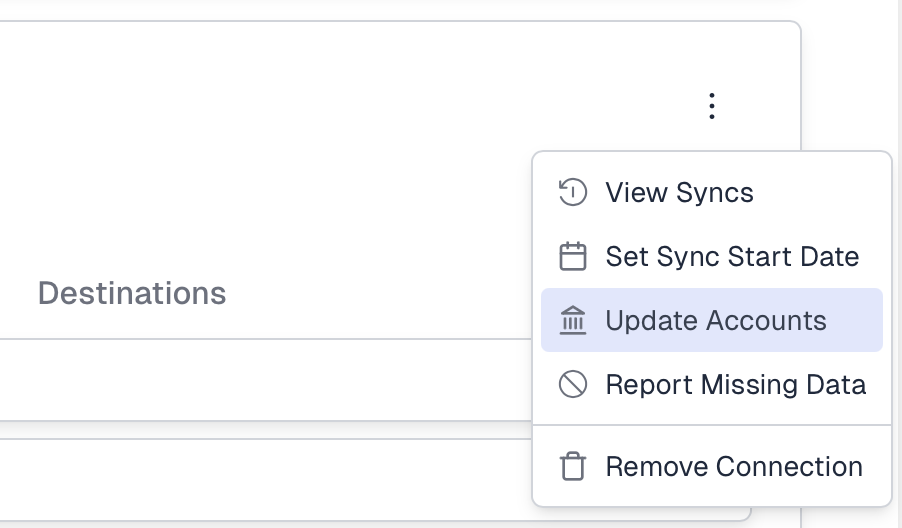
Task: Click the trash can icon for Remove Connection
Action: 572,467
